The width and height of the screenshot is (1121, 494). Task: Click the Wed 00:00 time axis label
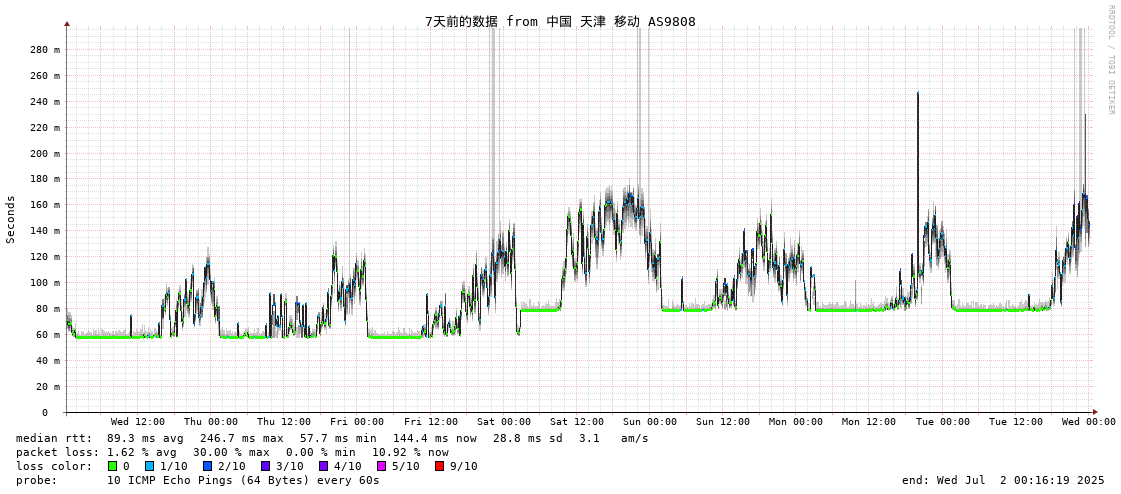tap(1089, 422)
